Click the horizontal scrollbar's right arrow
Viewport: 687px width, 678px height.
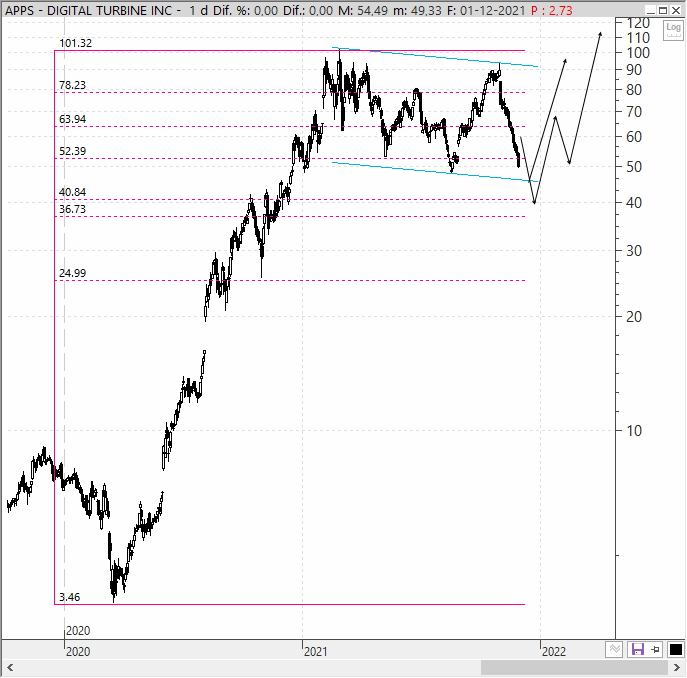(677, 668)
